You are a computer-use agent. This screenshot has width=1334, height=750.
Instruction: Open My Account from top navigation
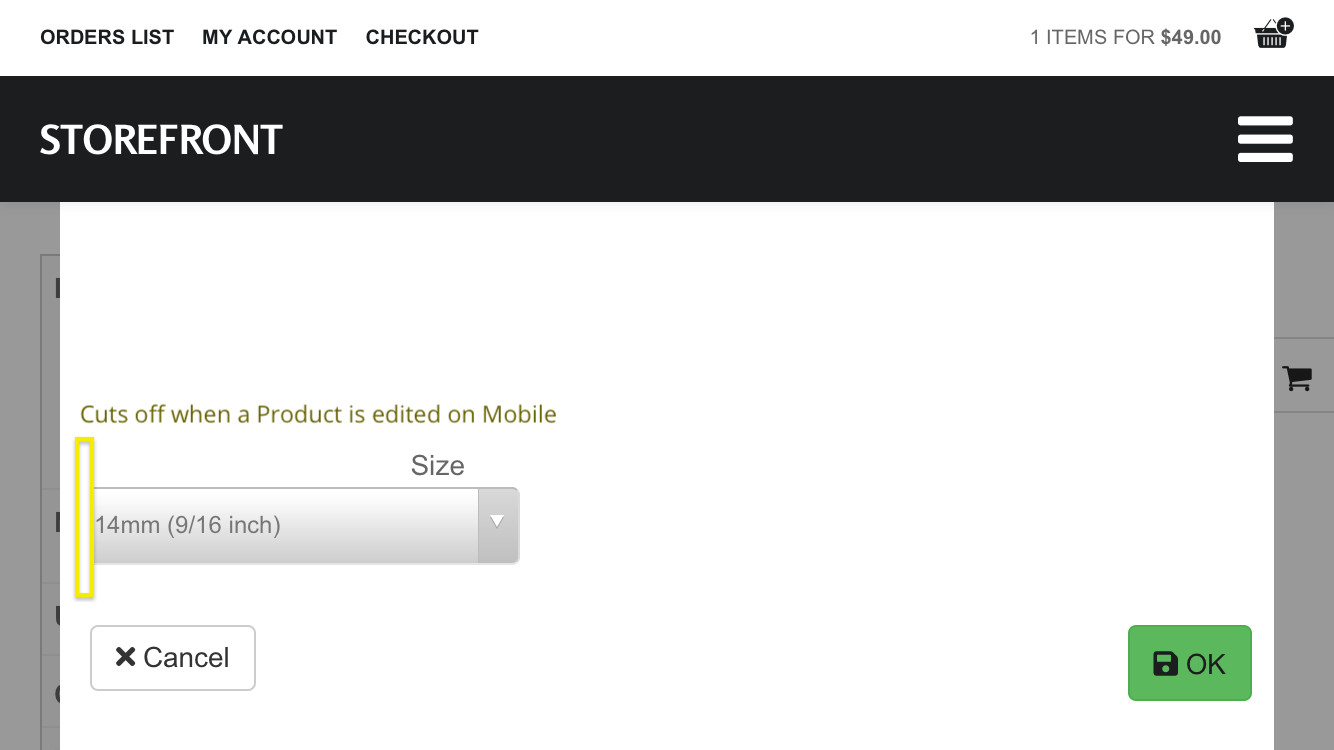coord(269,37)
